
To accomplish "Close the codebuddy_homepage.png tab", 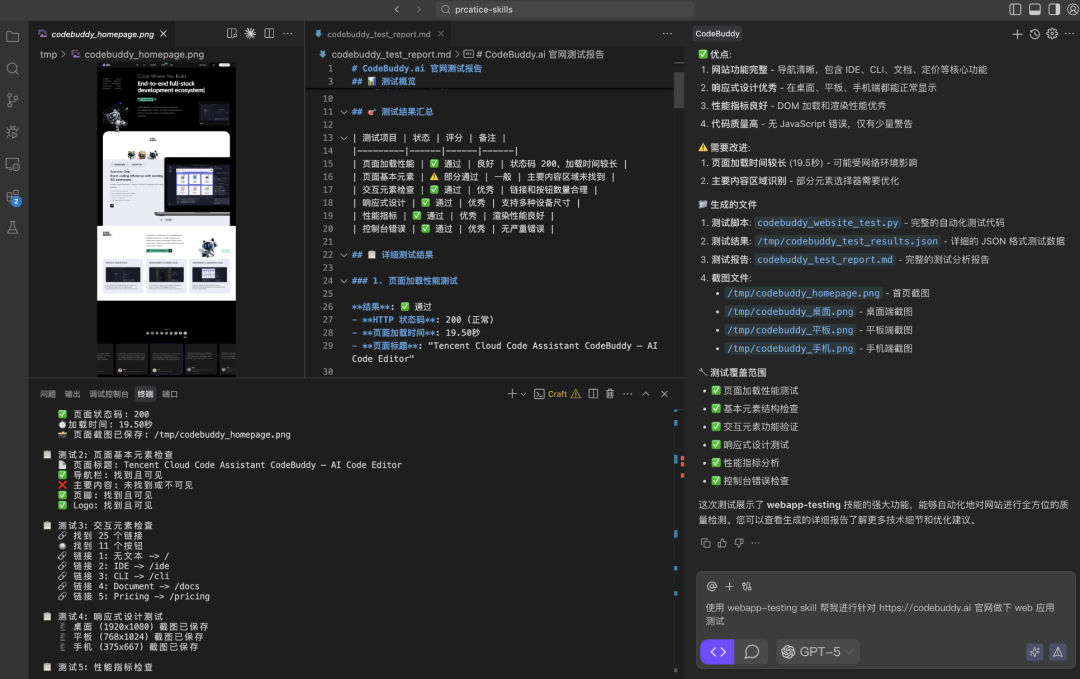I will tap(163, 34).
